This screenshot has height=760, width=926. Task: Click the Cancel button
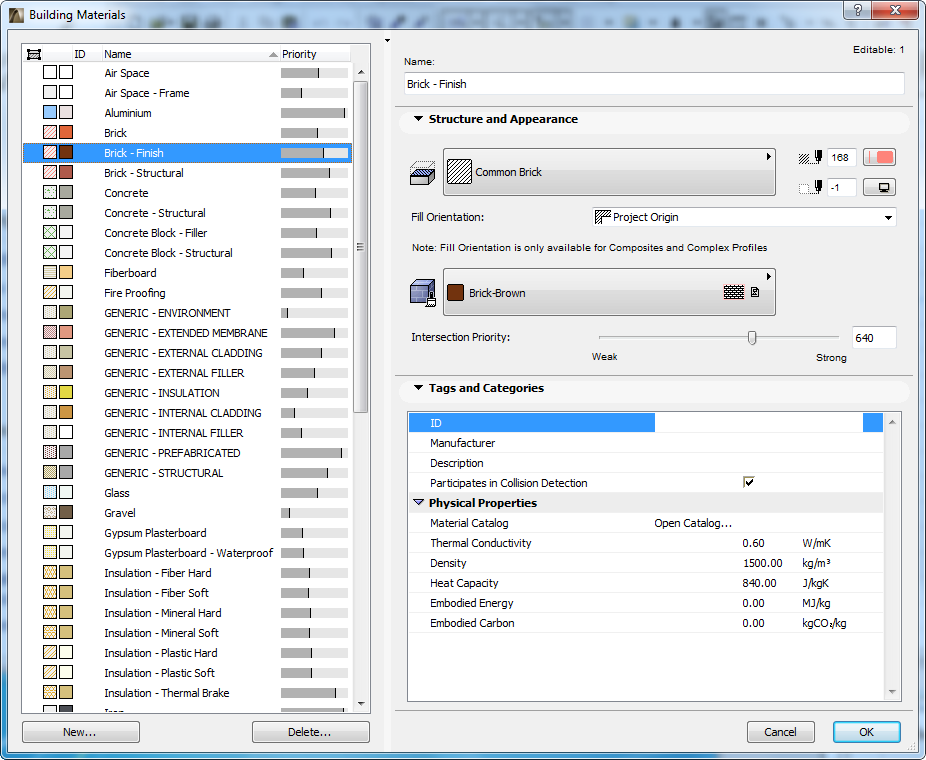tap(781, 732)
